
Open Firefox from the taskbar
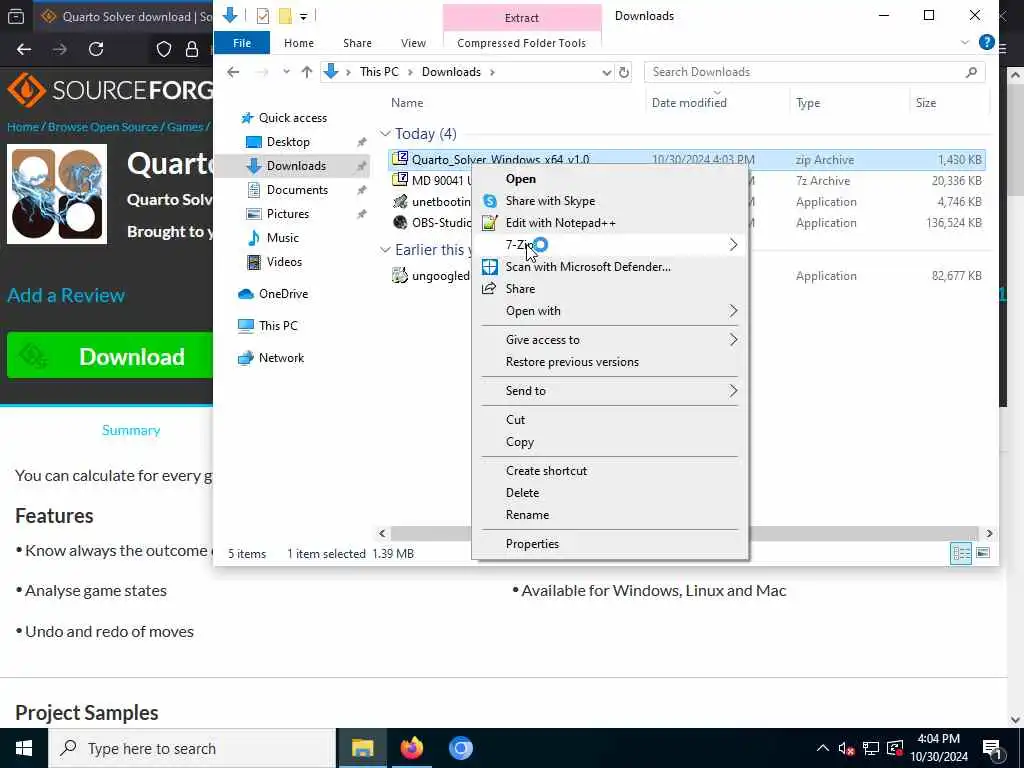[x=411, y=748]
